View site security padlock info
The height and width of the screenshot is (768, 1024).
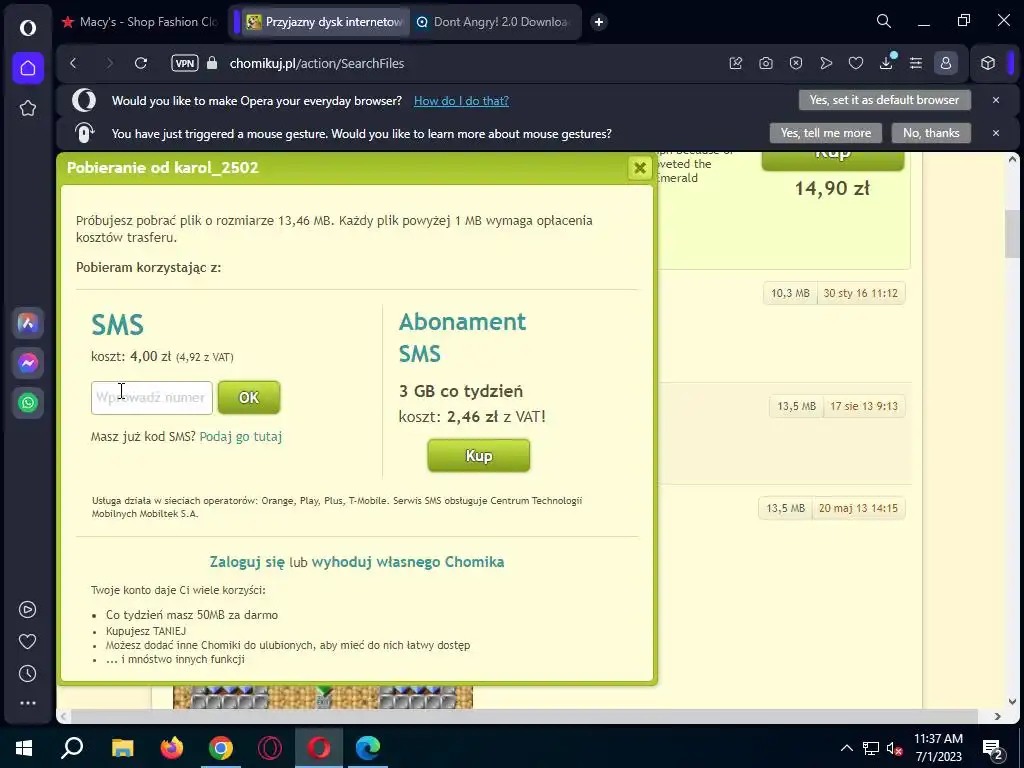[212, 63]
